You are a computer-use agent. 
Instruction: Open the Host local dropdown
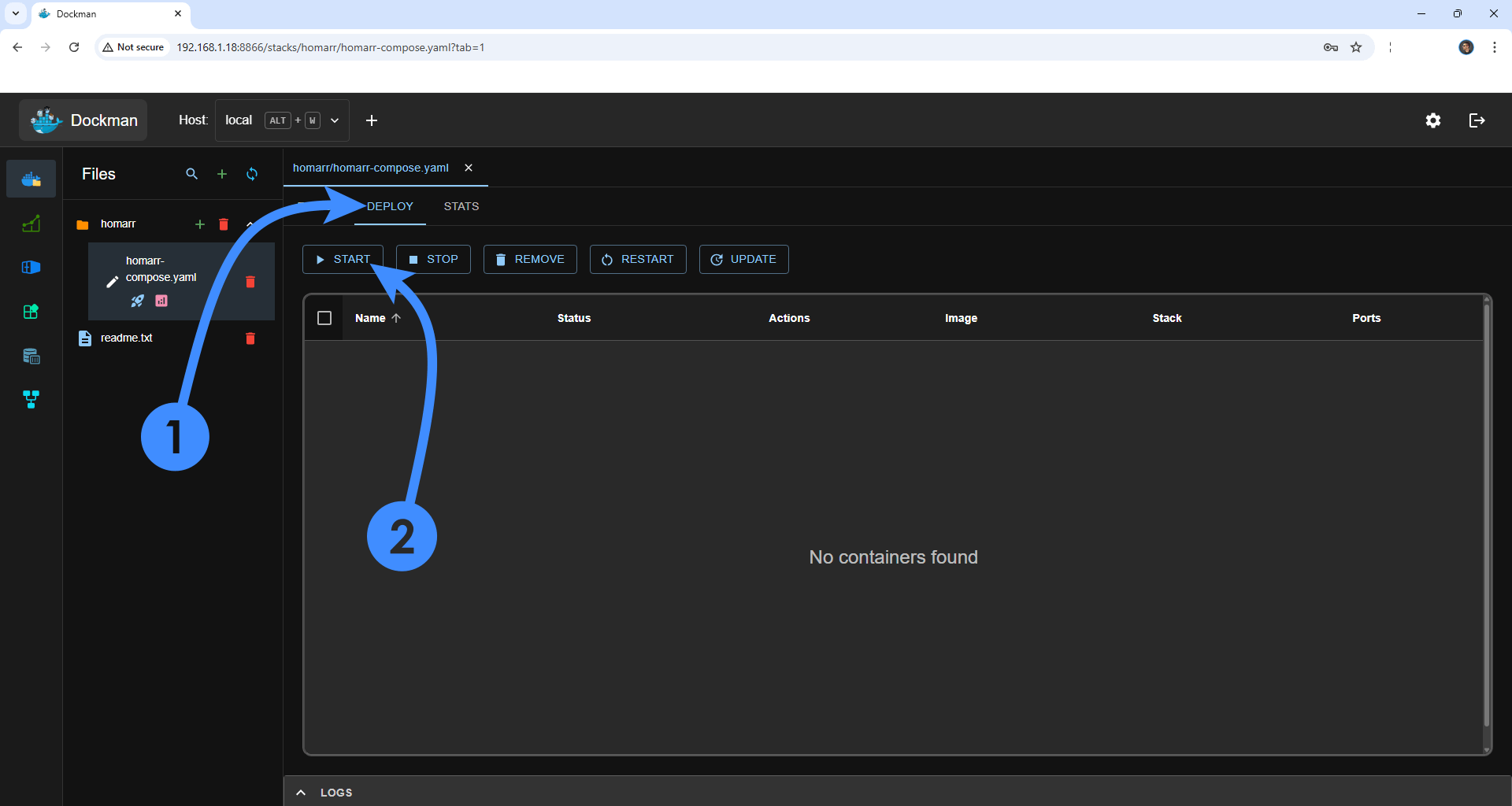282,120
